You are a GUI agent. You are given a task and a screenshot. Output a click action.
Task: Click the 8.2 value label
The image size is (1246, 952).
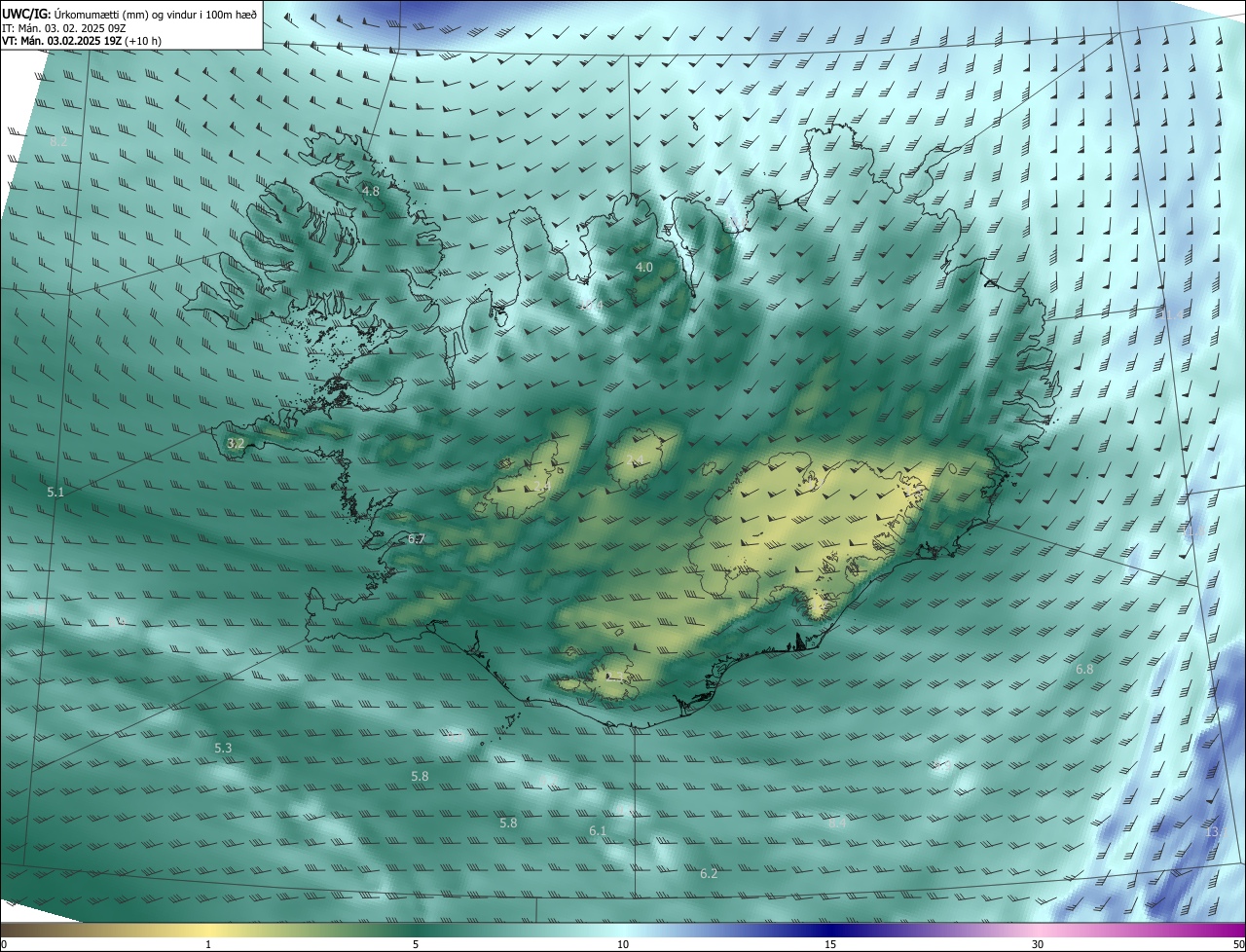pyautogui.click(x=58, y=142)
